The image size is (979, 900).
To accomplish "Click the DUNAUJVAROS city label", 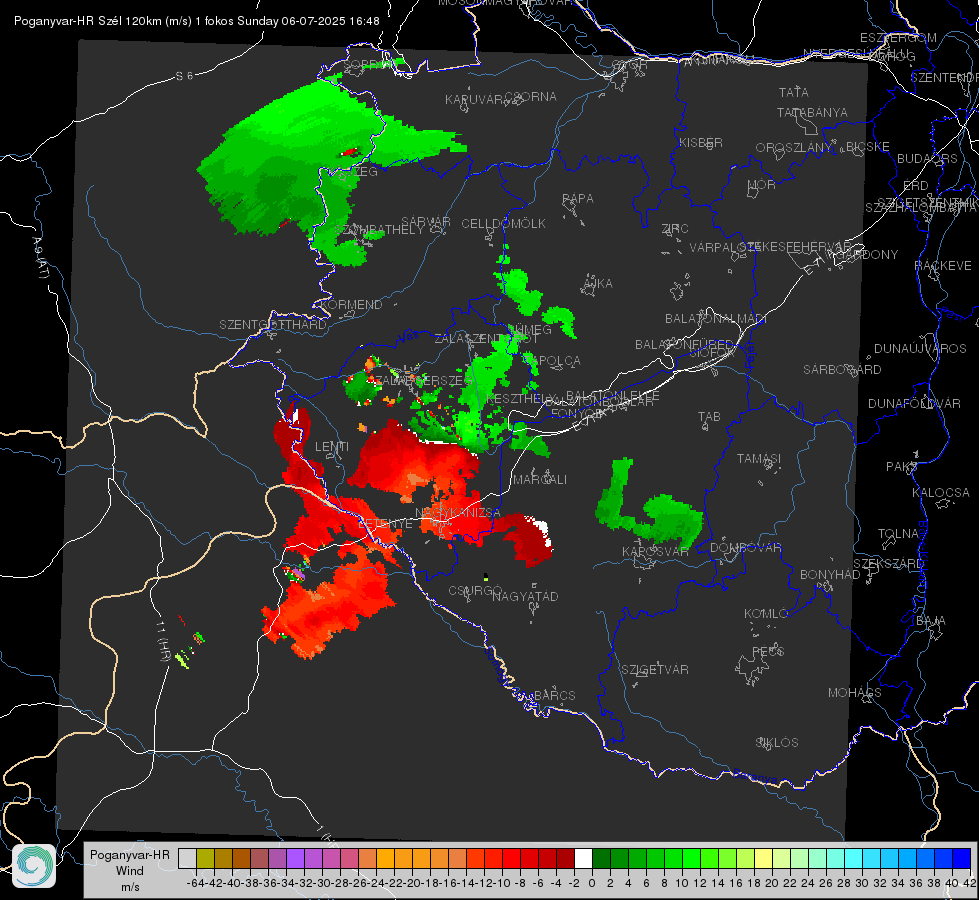I will pyautogui.click(x=920, y=348).
